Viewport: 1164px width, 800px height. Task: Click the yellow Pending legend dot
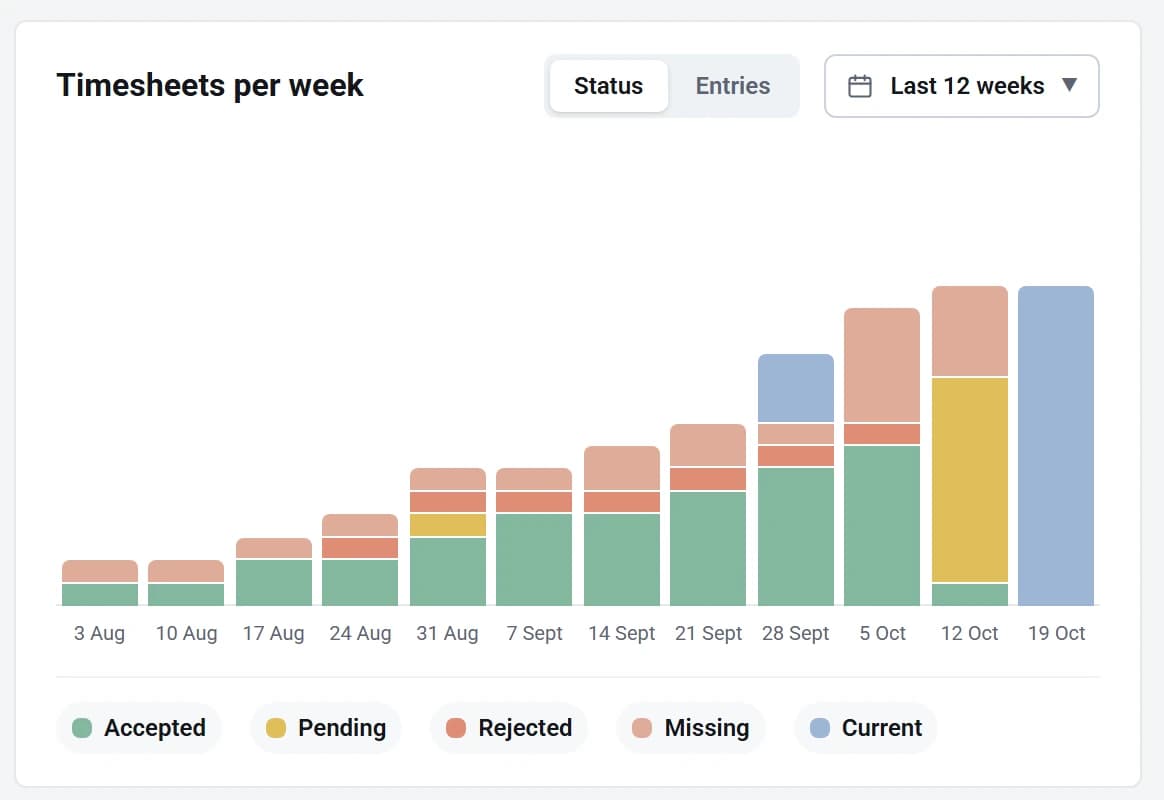pos(276,728)
